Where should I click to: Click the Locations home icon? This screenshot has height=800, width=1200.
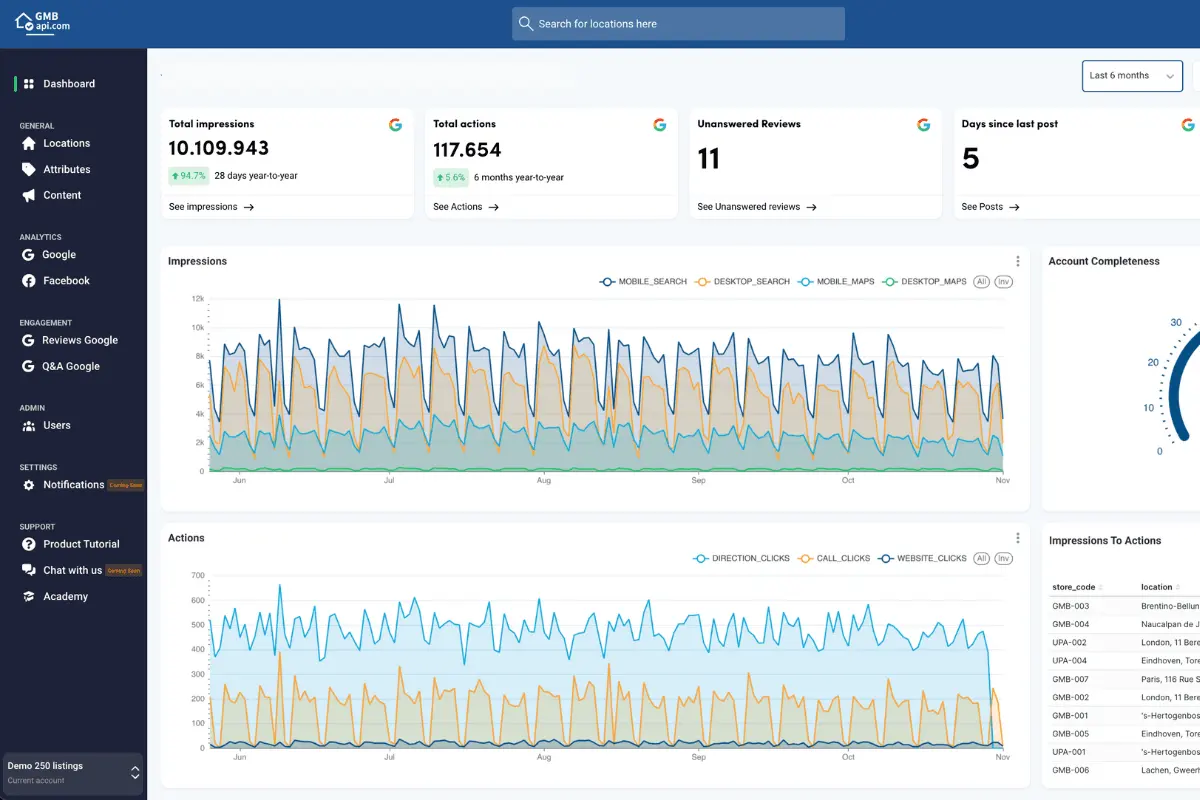point(29,143)
